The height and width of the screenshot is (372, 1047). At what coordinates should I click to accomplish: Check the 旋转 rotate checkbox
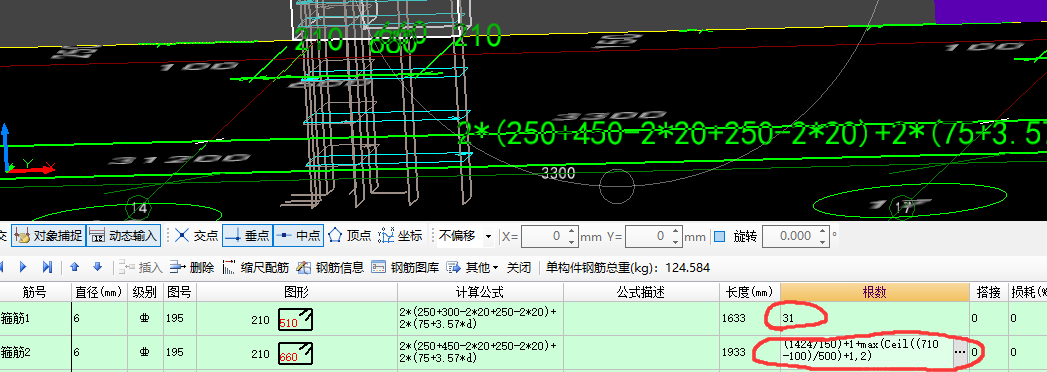[719, 236]
